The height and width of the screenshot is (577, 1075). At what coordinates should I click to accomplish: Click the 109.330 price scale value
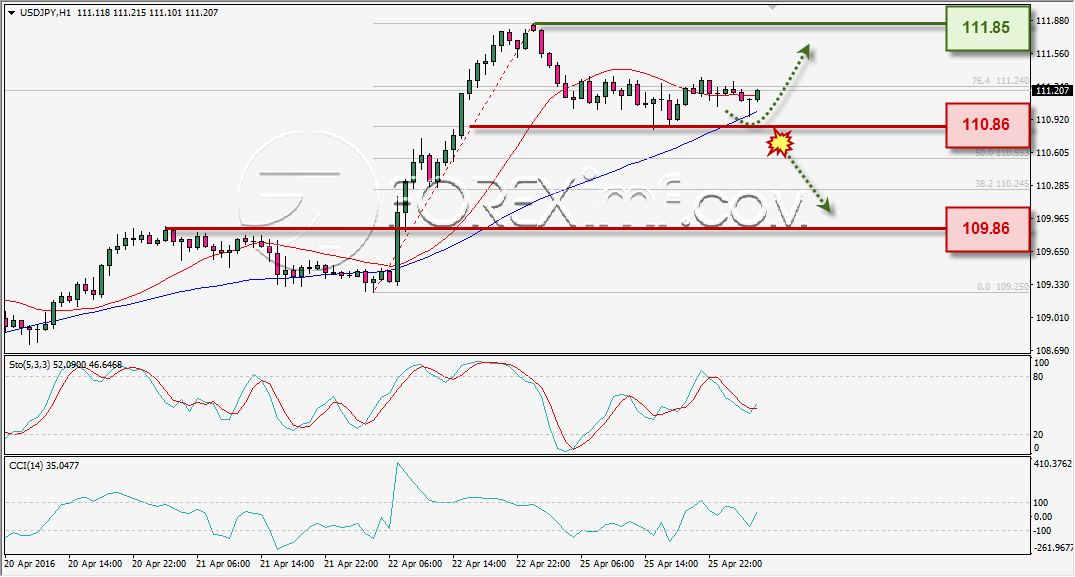coord(1052,284)
